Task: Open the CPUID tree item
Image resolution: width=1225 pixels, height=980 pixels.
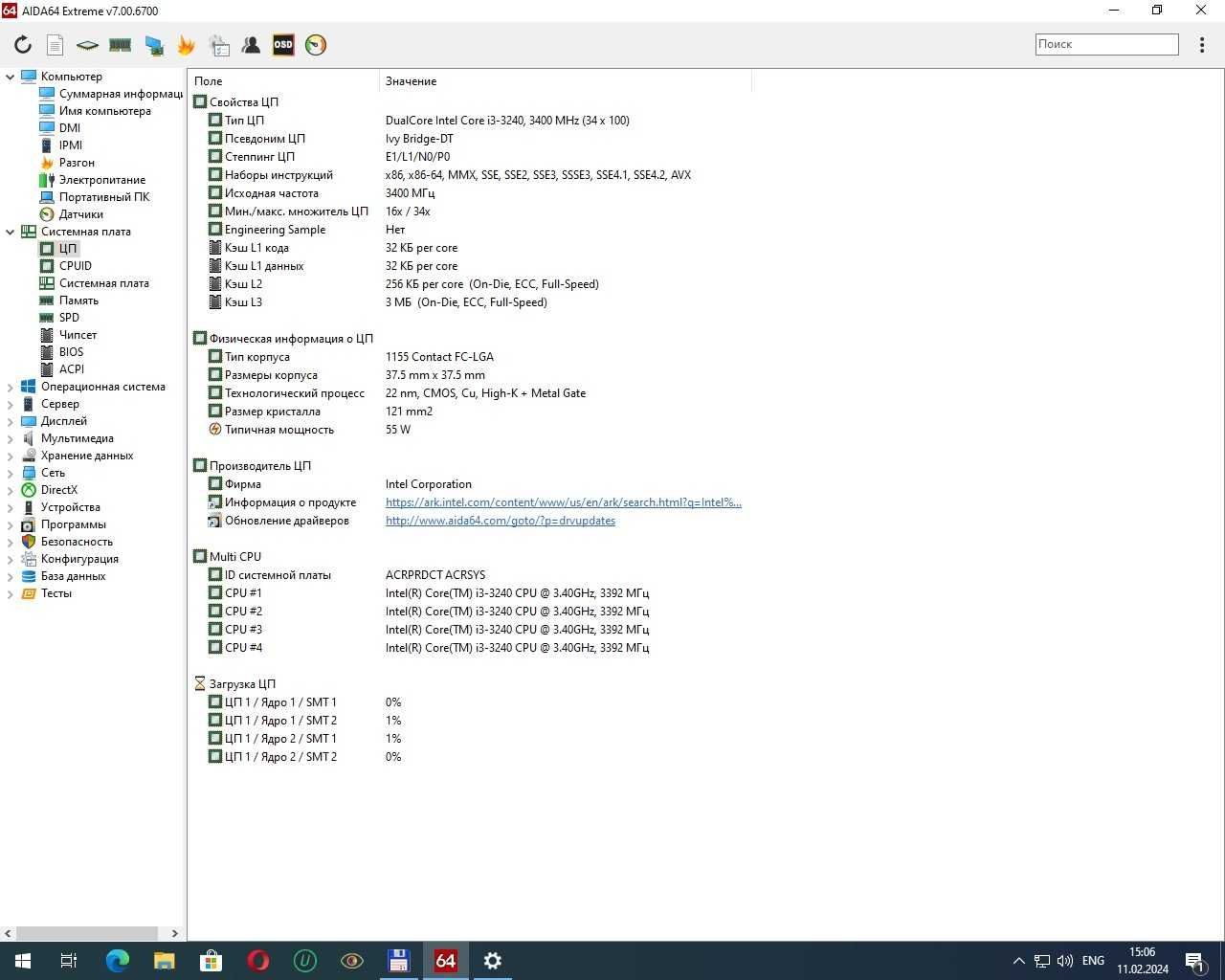Action: (76, 266)
